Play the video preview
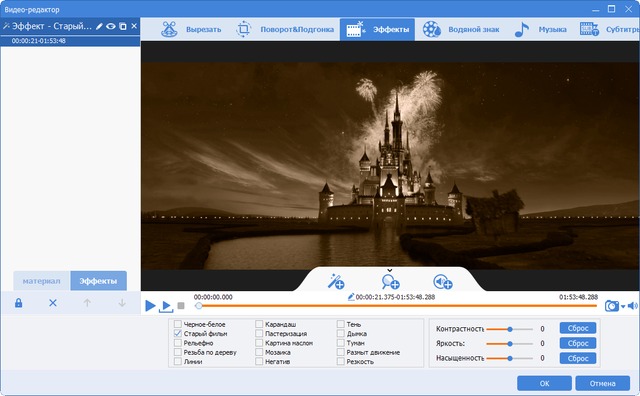The image size is (640, 396). point(150,305)
